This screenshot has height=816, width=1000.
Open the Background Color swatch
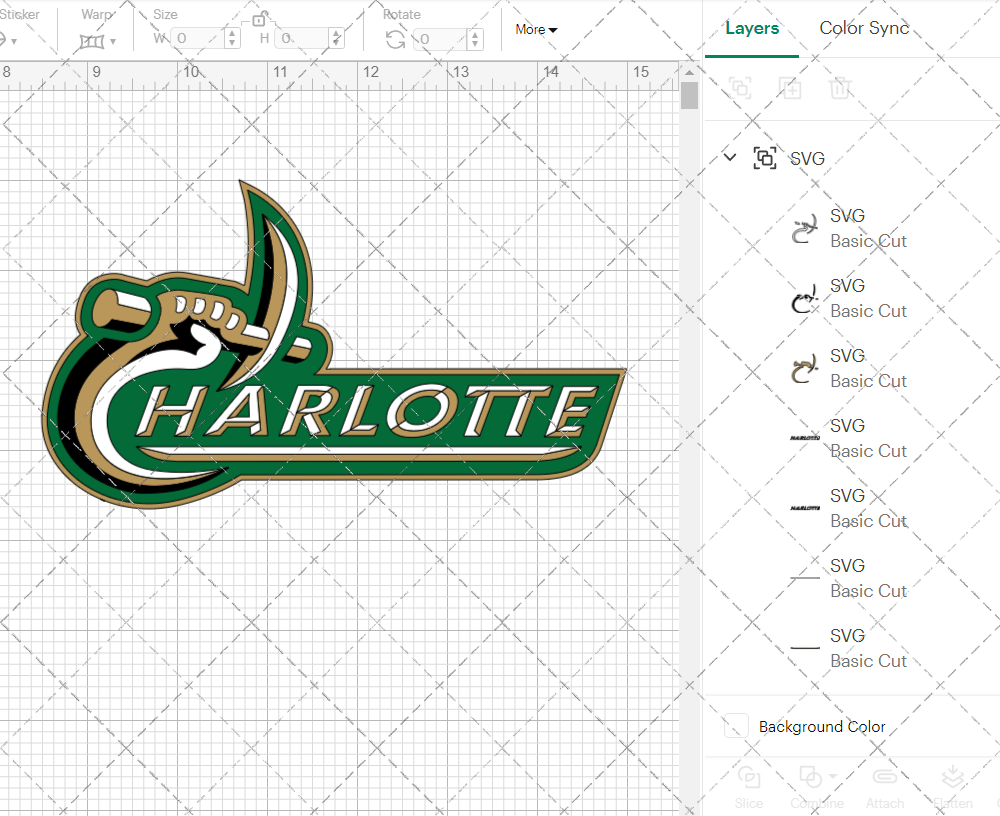tap(736, 727)
